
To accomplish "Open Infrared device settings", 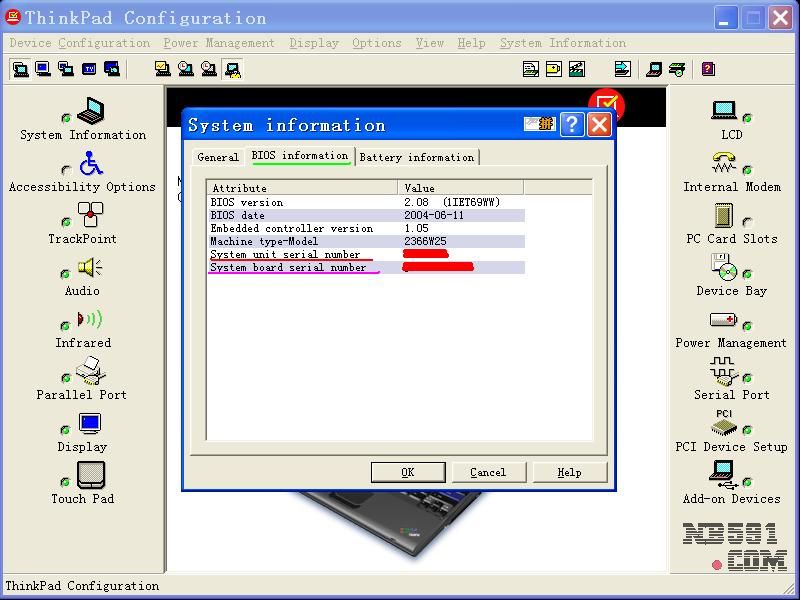I will [x=90, y=320].
